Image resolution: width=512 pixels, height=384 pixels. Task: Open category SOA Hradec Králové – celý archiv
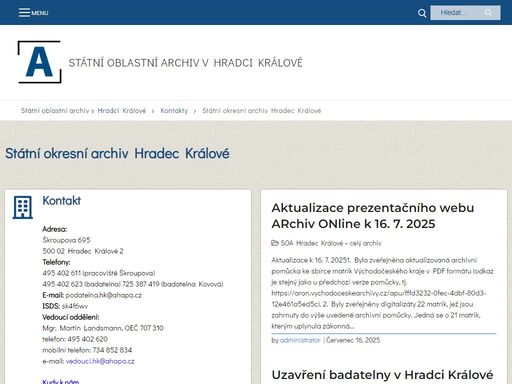331,243
